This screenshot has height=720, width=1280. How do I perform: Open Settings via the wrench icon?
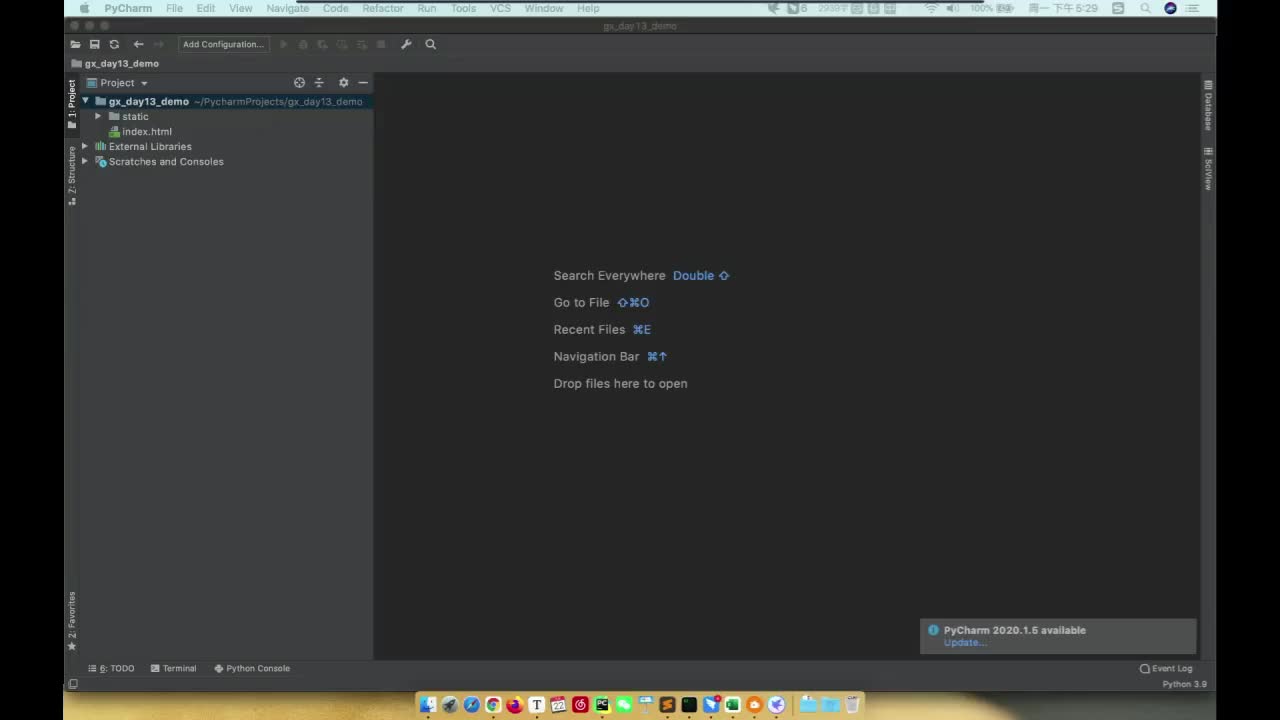[x=406, y=44]
